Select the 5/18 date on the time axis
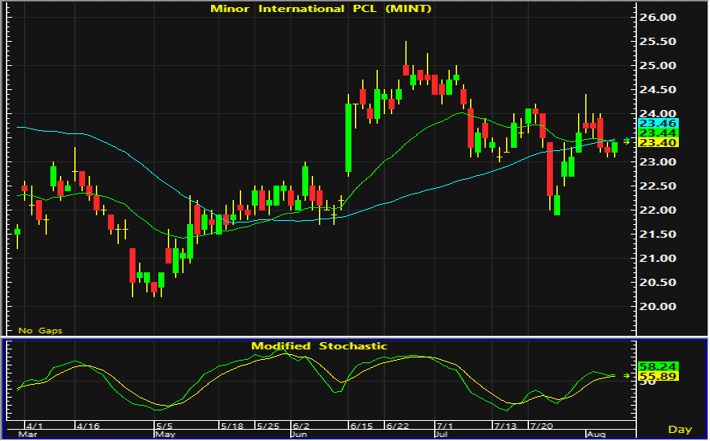The height and width of the screenshot is (441, 710). pos(232,426)
